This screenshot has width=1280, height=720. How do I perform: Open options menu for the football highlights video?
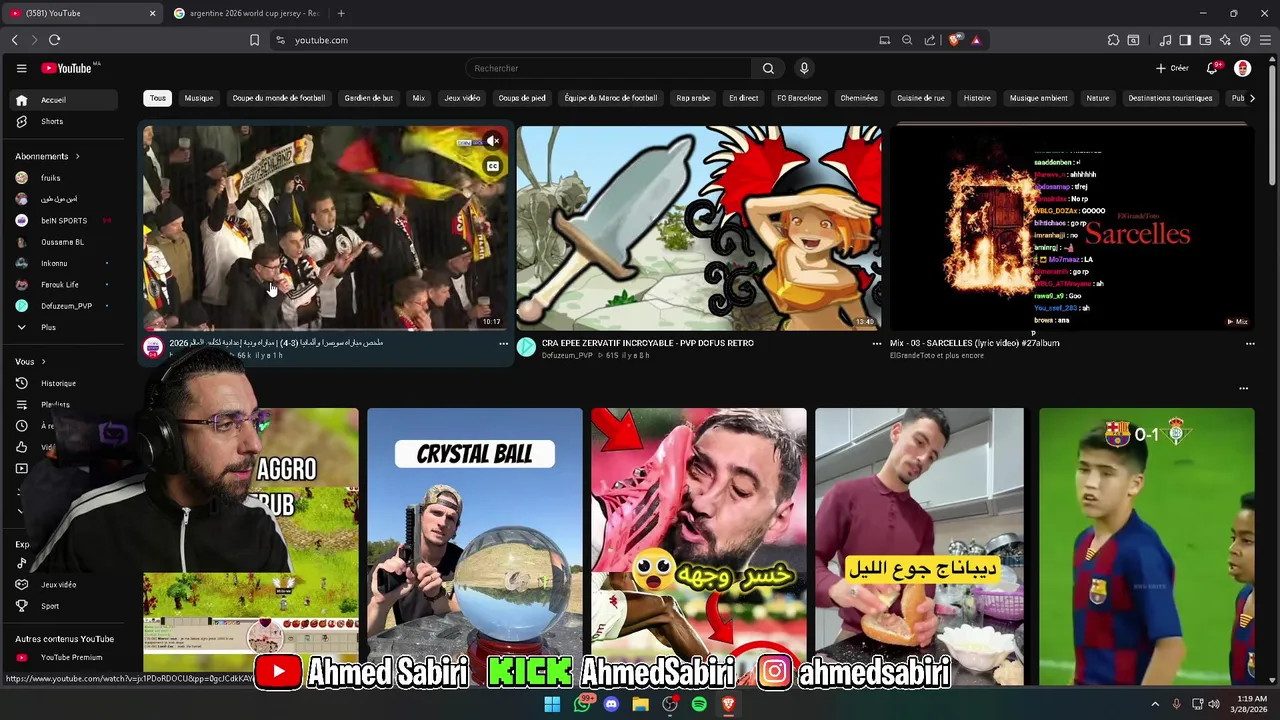point(503,344)
